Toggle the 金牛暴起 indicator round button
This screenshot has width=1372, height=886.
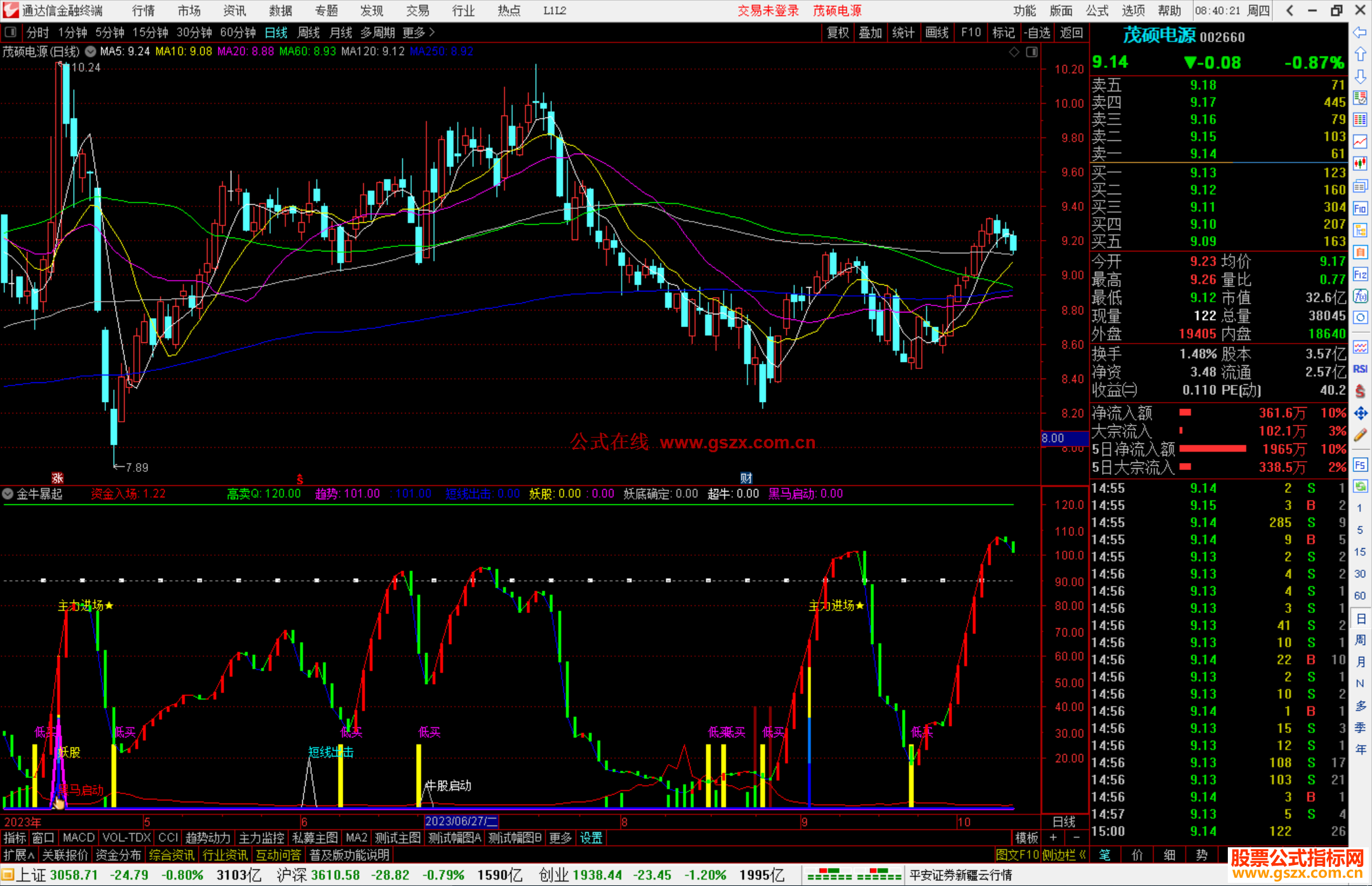(8, 493)
